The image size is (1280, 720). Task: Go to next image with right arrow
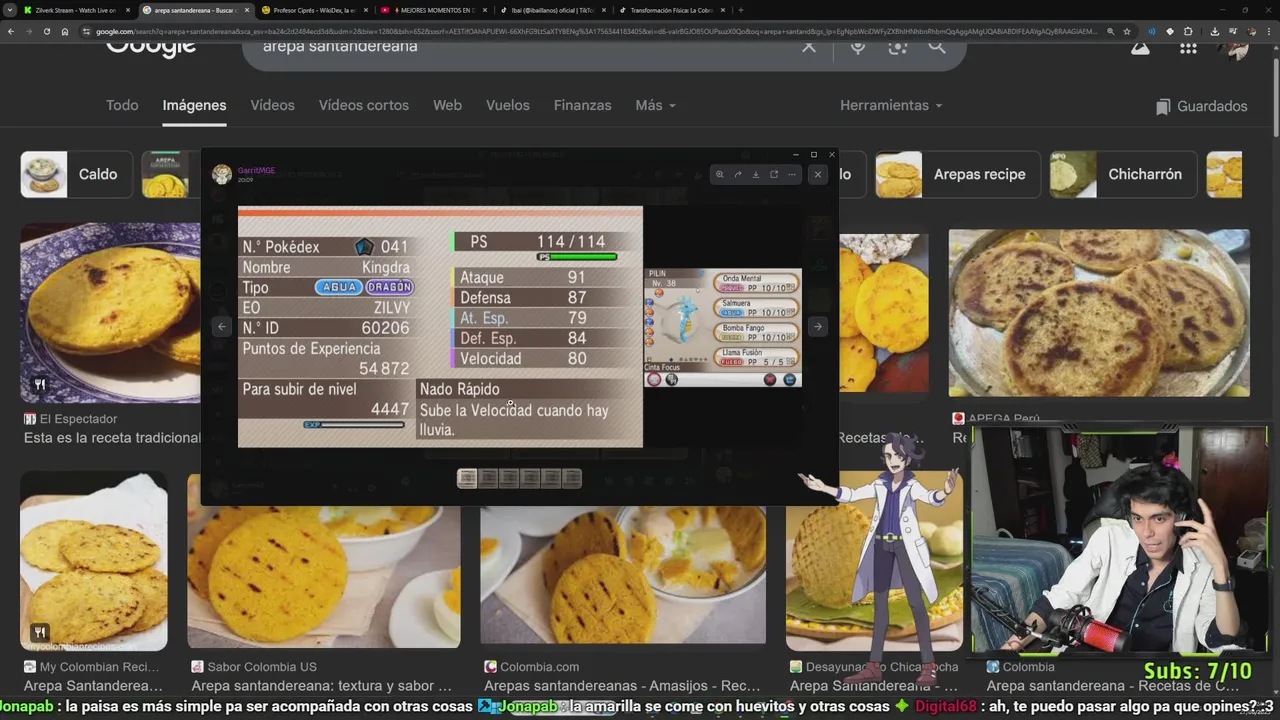pos(817,326)
